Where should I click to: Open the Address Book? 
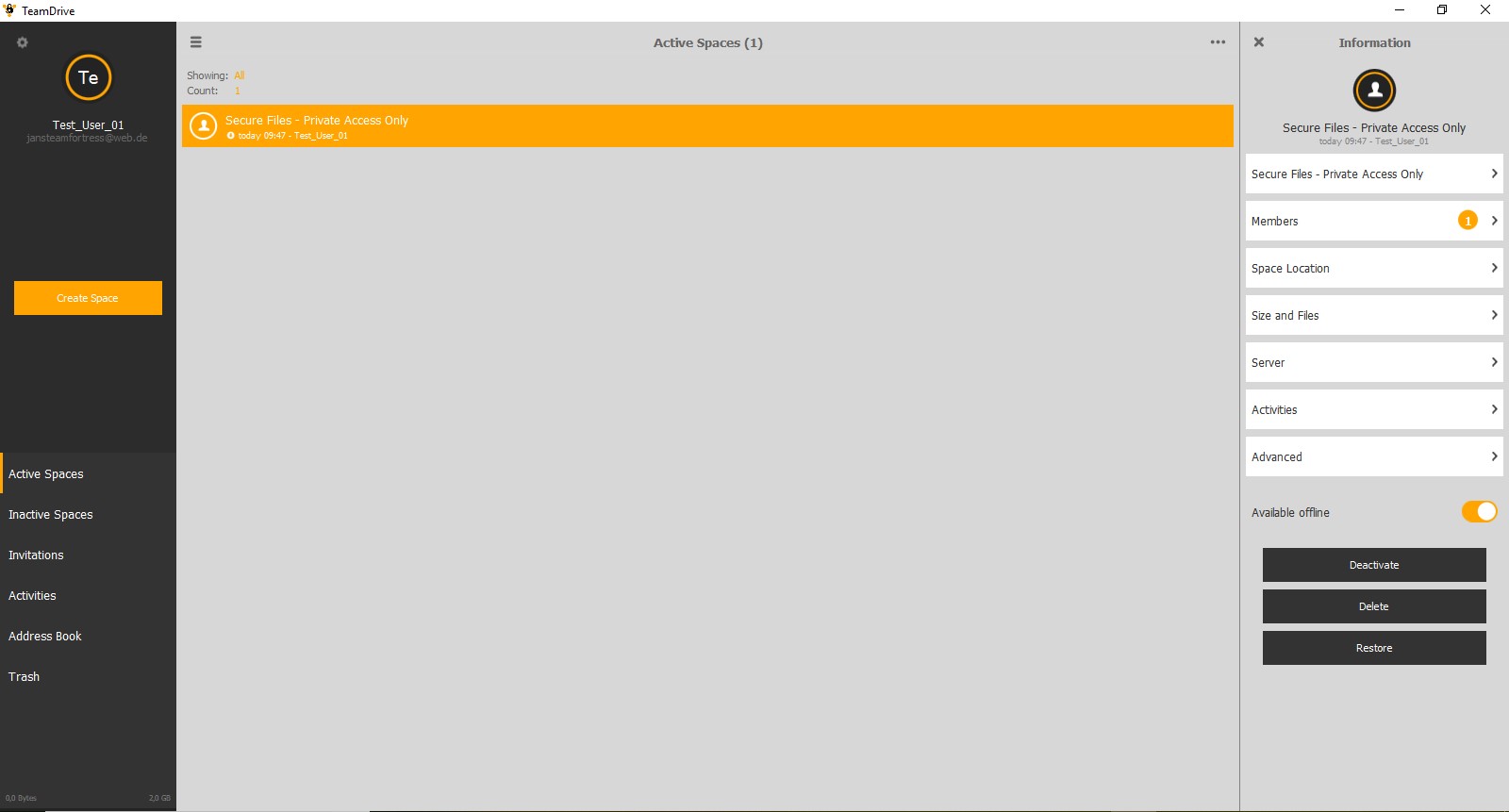88,636
